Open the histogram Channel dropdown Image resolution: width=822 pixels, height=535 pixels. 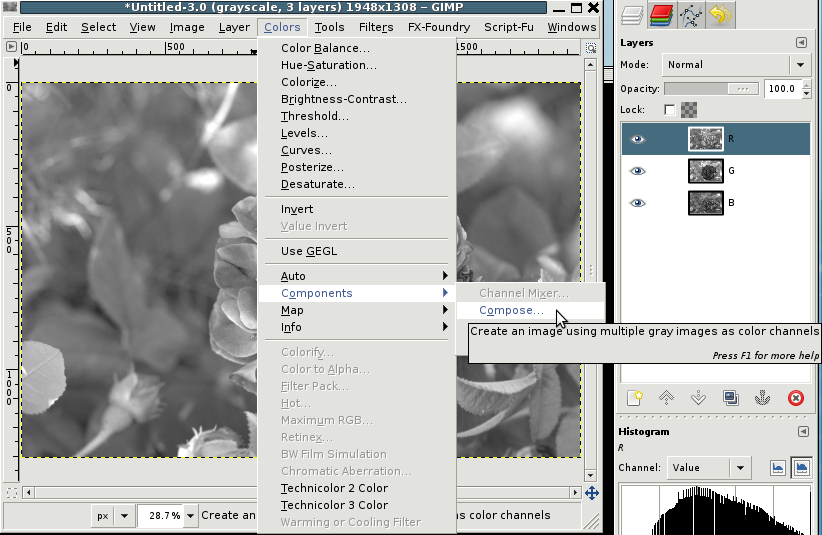[708, 468]
